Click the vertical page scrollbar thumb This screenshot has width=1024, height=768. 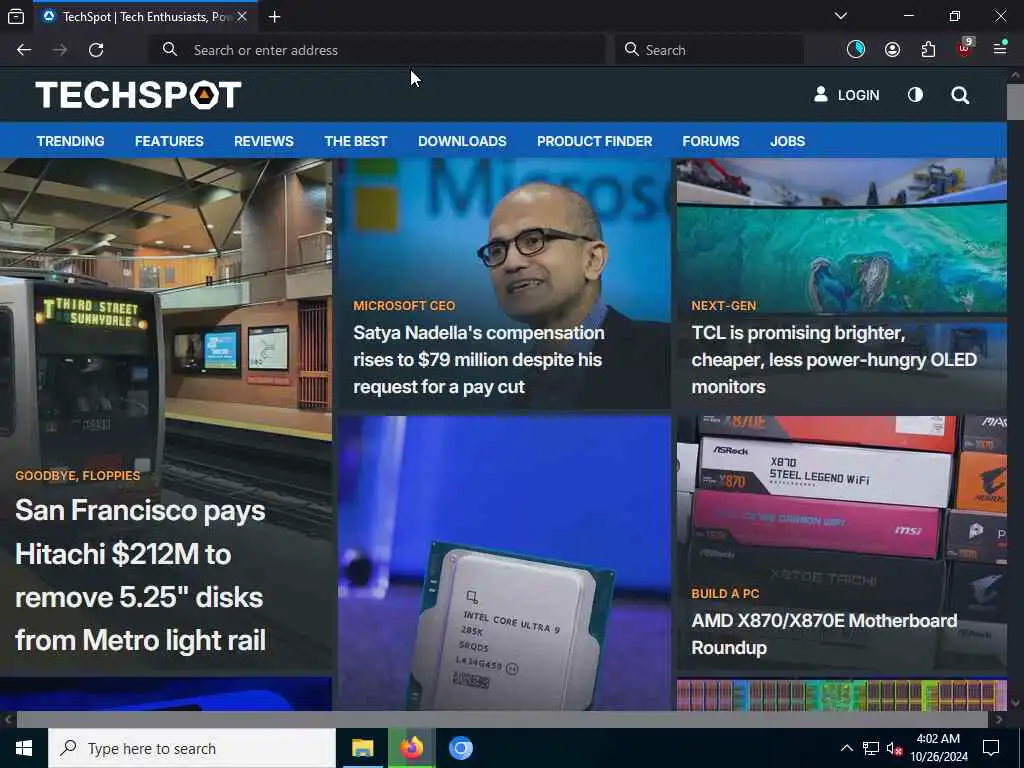tap(1015, 101)
